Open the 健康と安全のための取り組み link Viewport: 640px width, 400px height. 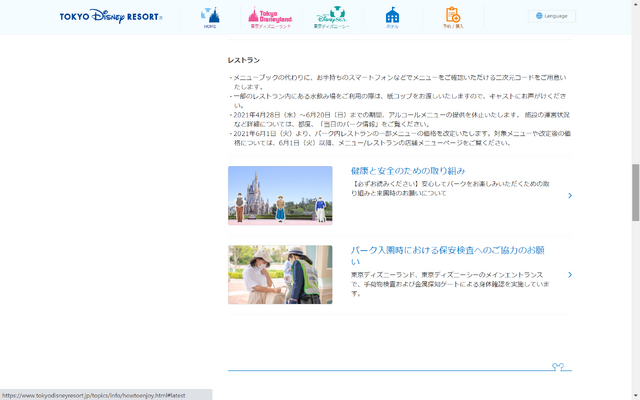[408, 171]
